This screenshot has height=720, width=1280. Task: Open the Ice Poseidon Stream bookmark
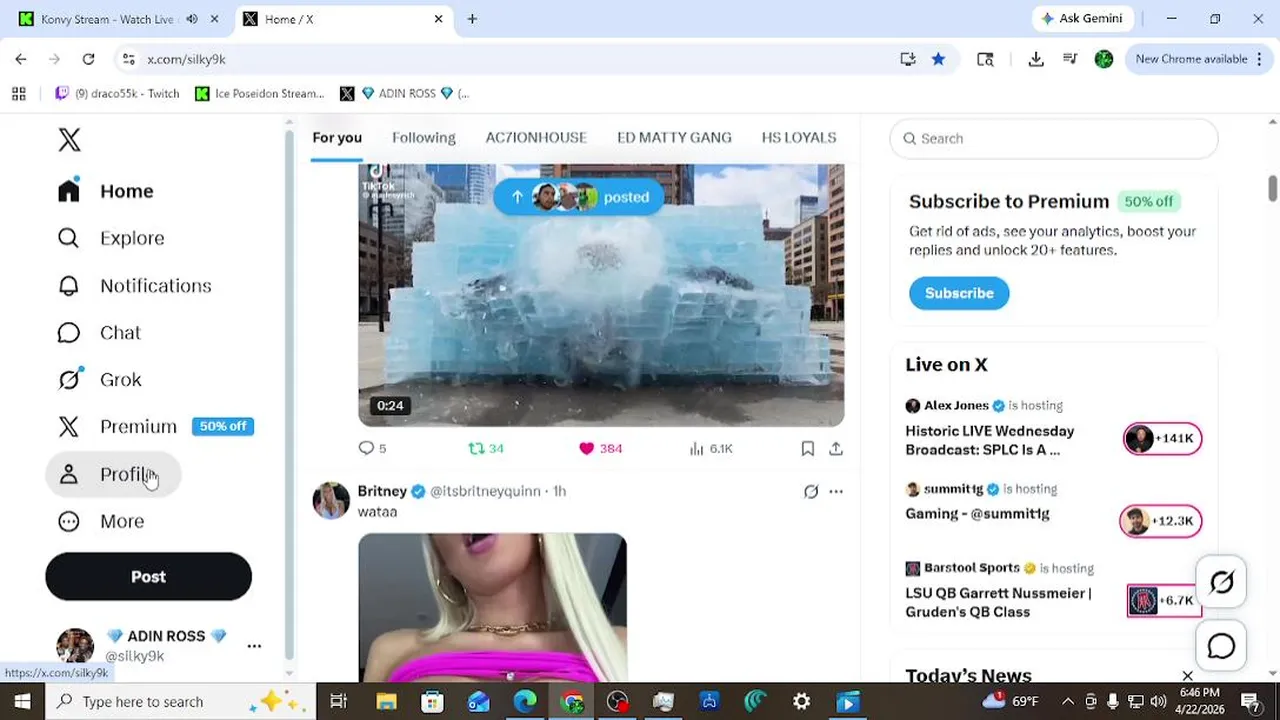(259, 93)
